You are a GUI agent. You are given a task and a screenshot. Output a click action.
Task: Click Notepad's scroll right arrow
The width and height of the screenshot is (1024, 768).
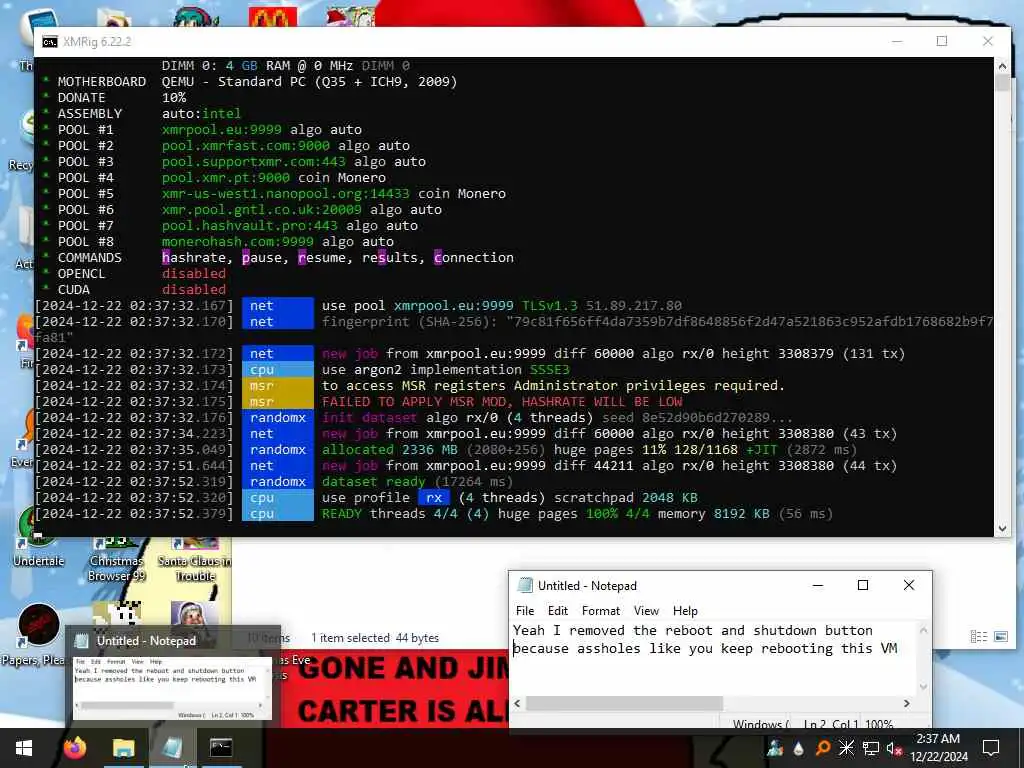click(906, 703)
